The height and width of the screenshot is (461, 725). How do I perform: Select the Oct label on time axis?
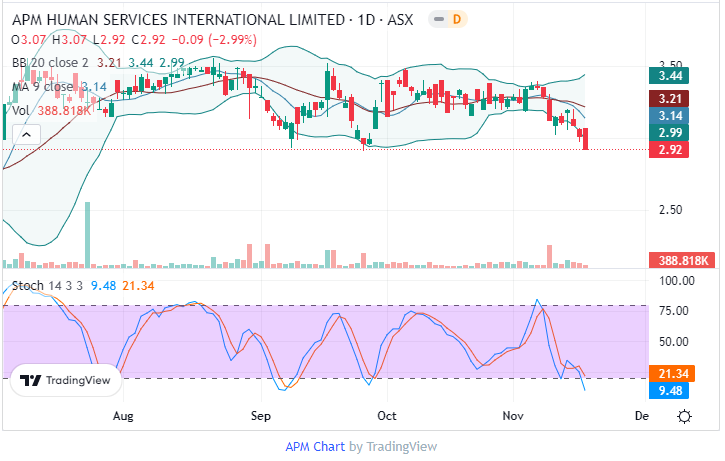tap(387, 415)
